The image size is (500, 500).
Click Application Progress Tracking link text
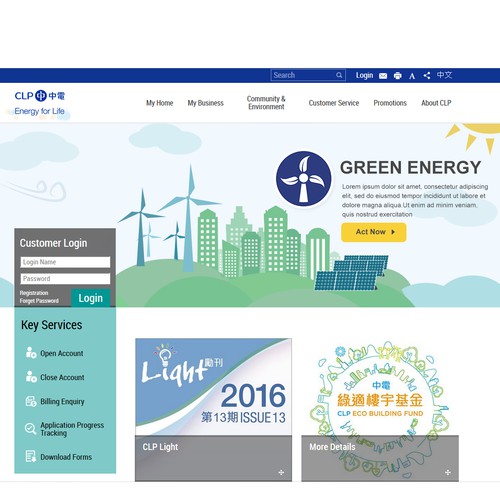tap(72, 429)
